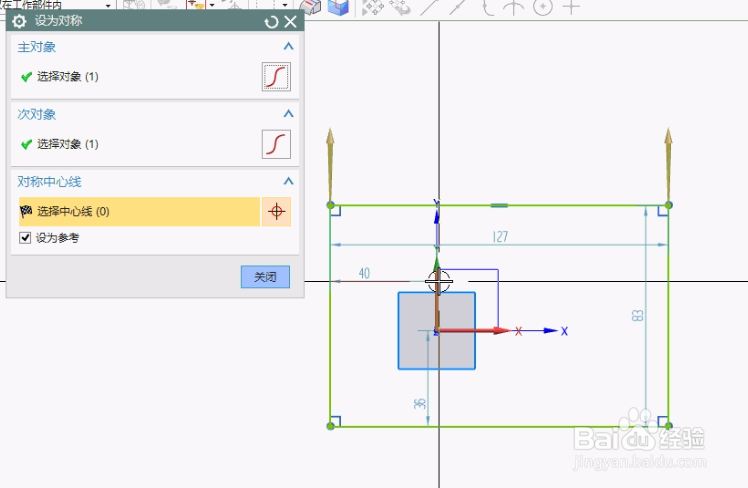This screenshot has height=488, width=748.
Task: Collapse the 次对象 section
Action: pyautogui.click(x=288, y=114)
